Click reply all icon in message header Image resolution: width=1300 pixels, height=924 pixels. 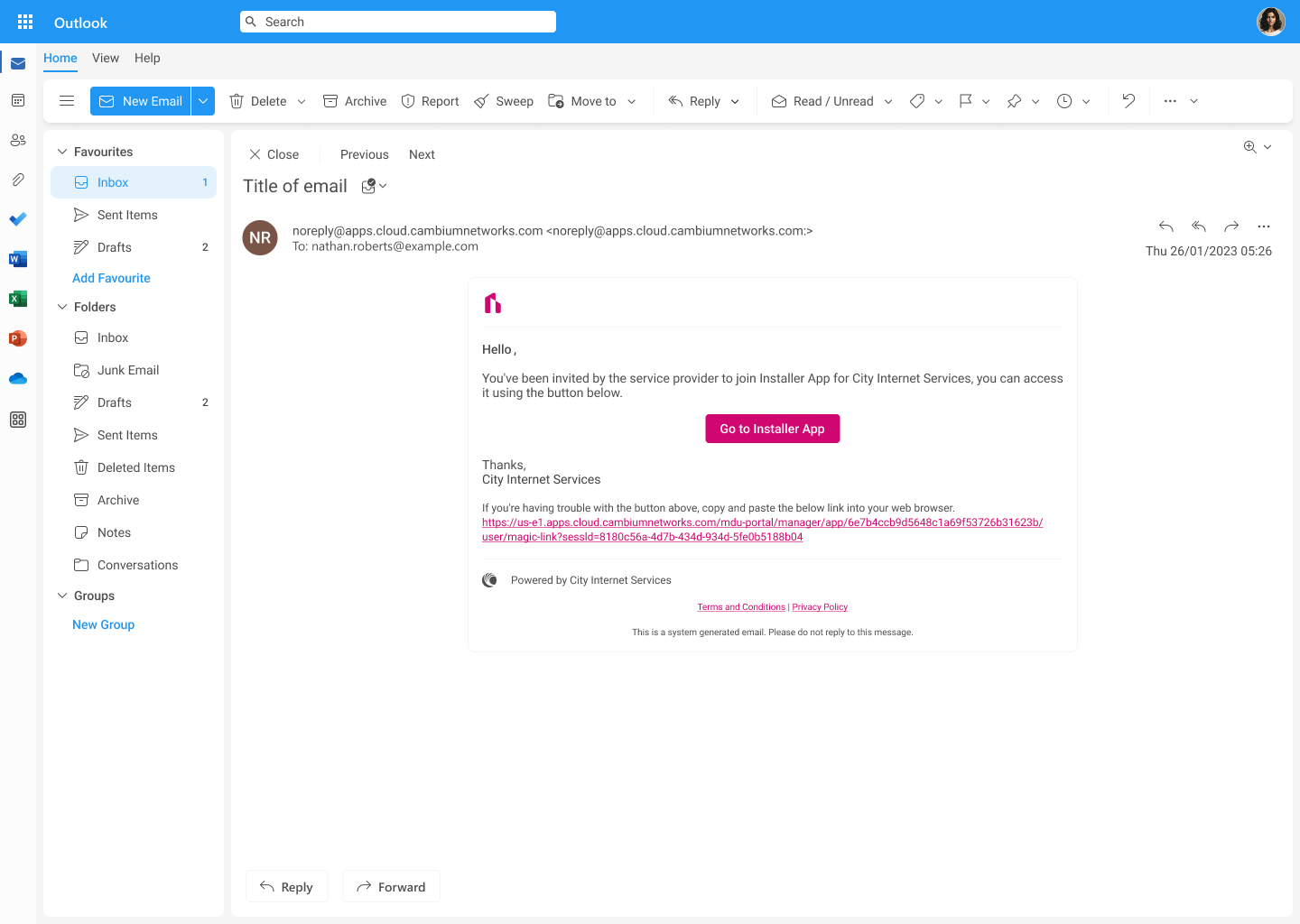click(x=1199, y=226)
